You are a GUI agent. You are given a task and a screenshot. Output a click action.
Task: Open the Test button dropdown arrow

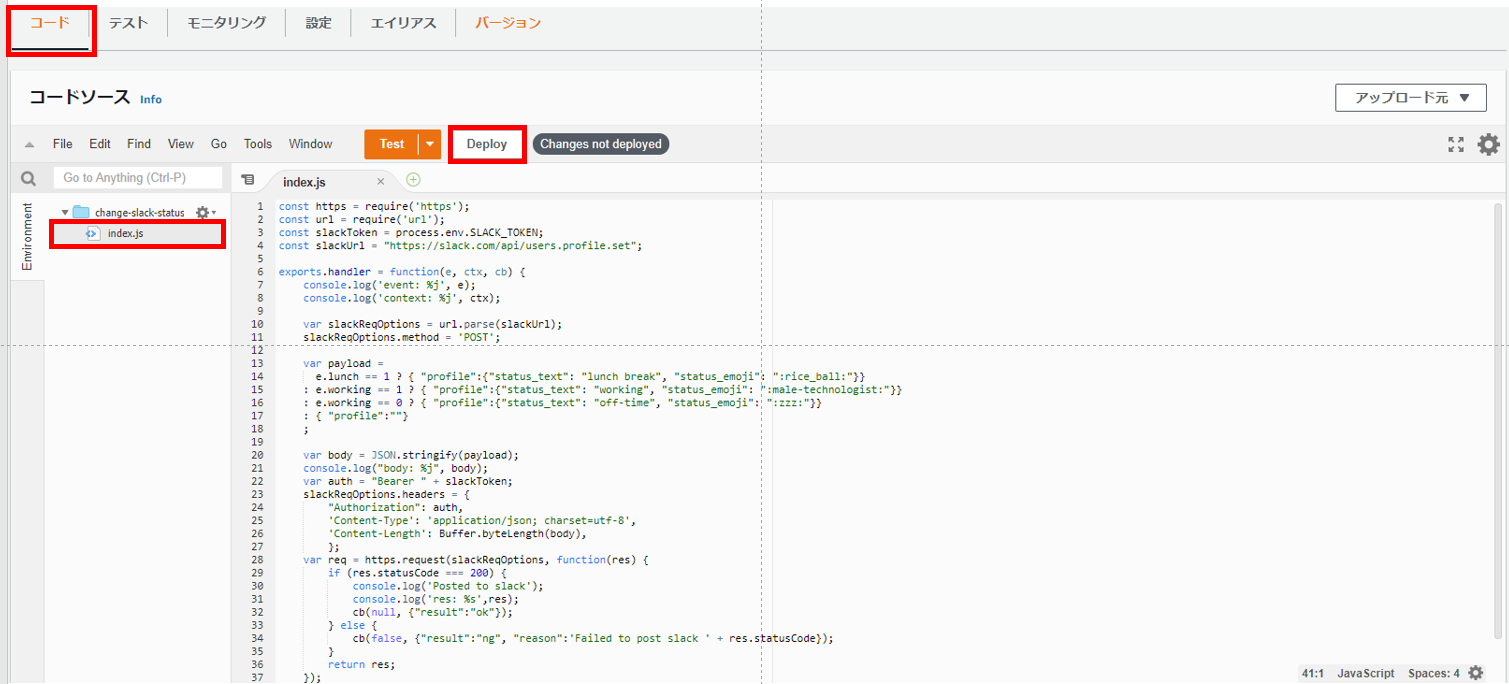(x=428, y=144)
